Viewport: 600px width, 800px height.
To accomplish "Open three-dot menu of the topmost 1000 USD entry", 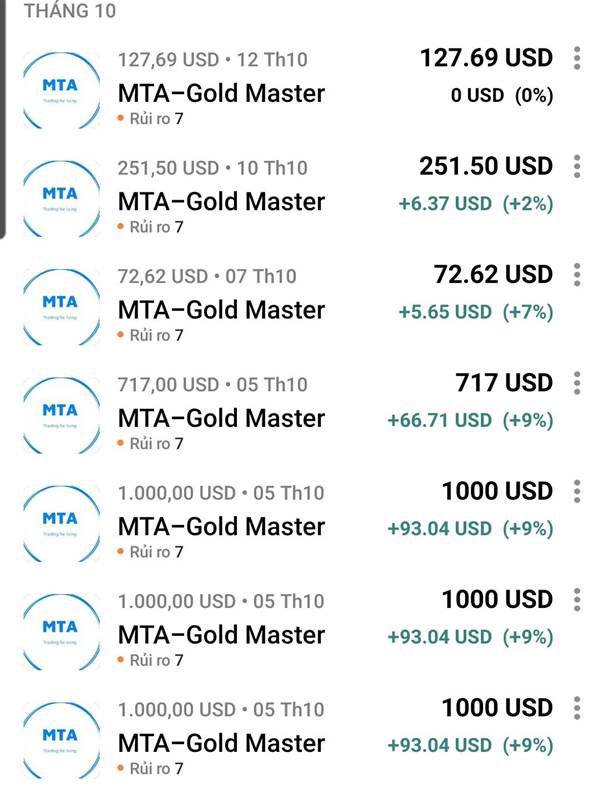I will (x=577, y=491).
